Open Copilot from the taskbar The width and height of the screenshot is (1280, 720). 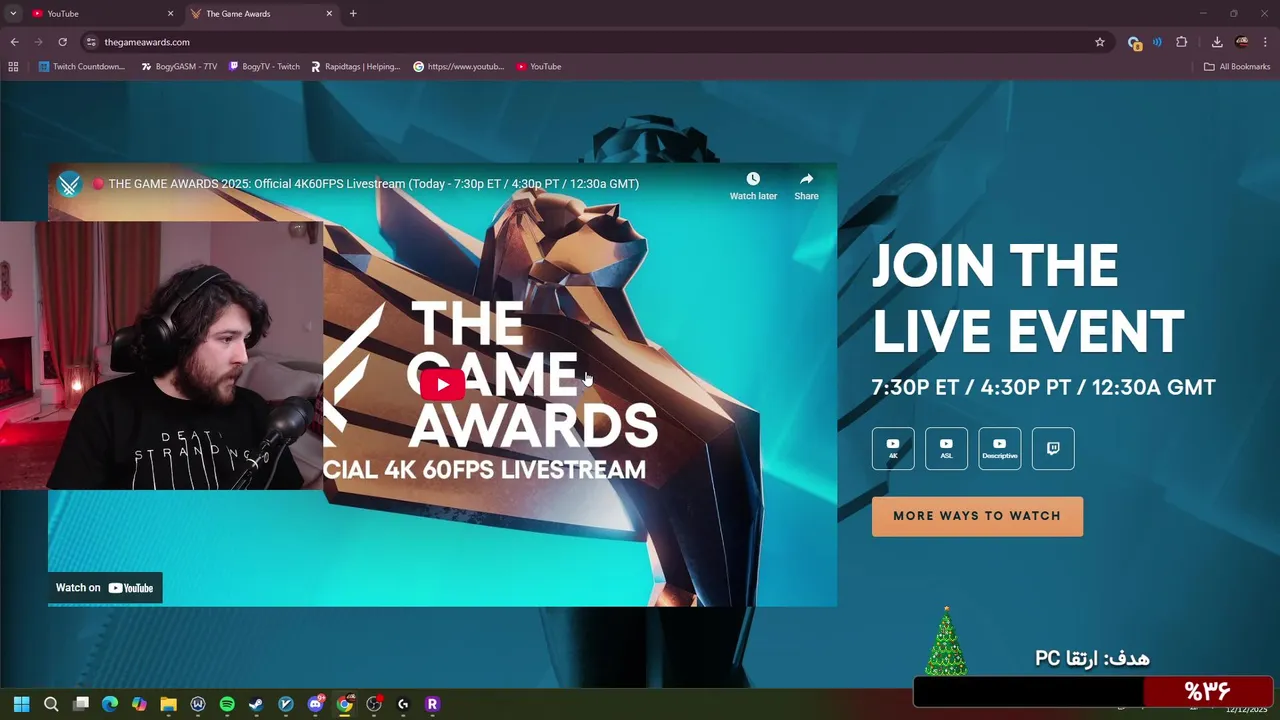pyautogui.click(x=139, y=704)
